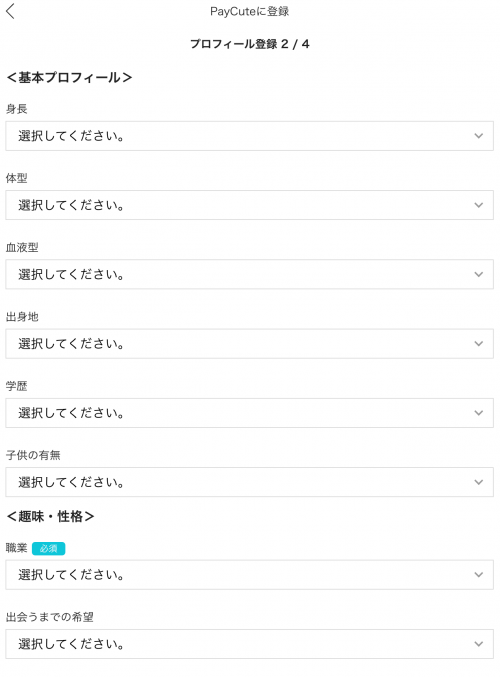The width and height of the screenshot is (500, 677).
Task: Open the 出身地 dropdown list
Action: pyautogui.click(x=250, y=344)
